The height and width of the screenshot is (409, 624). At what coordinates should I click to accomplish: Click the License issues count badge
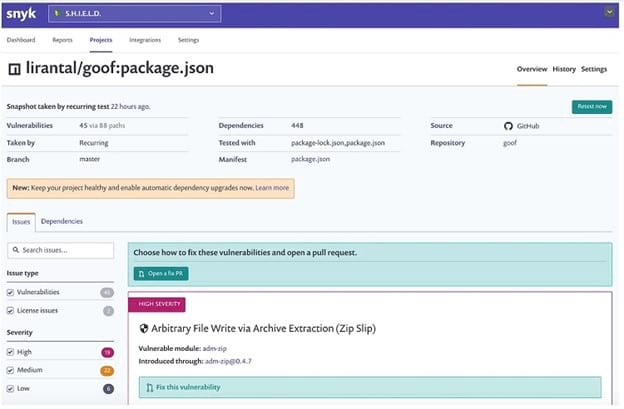(108, 311)
